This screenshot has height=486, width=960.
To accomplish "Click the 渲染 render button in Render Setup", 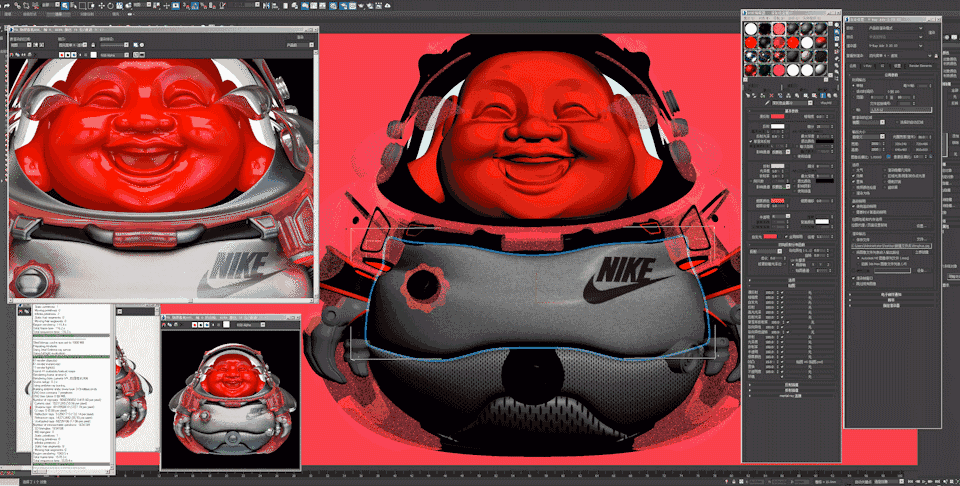I will (932, 32).
